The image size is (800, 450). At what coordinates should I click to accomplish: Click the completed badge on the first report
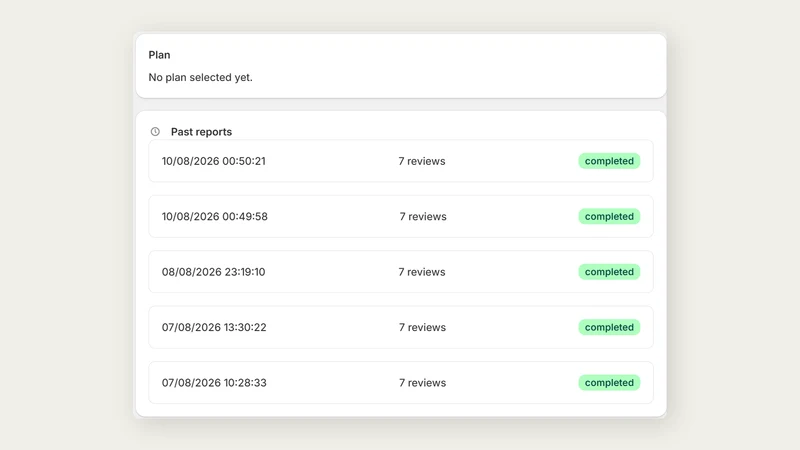(x=609, y=161)
